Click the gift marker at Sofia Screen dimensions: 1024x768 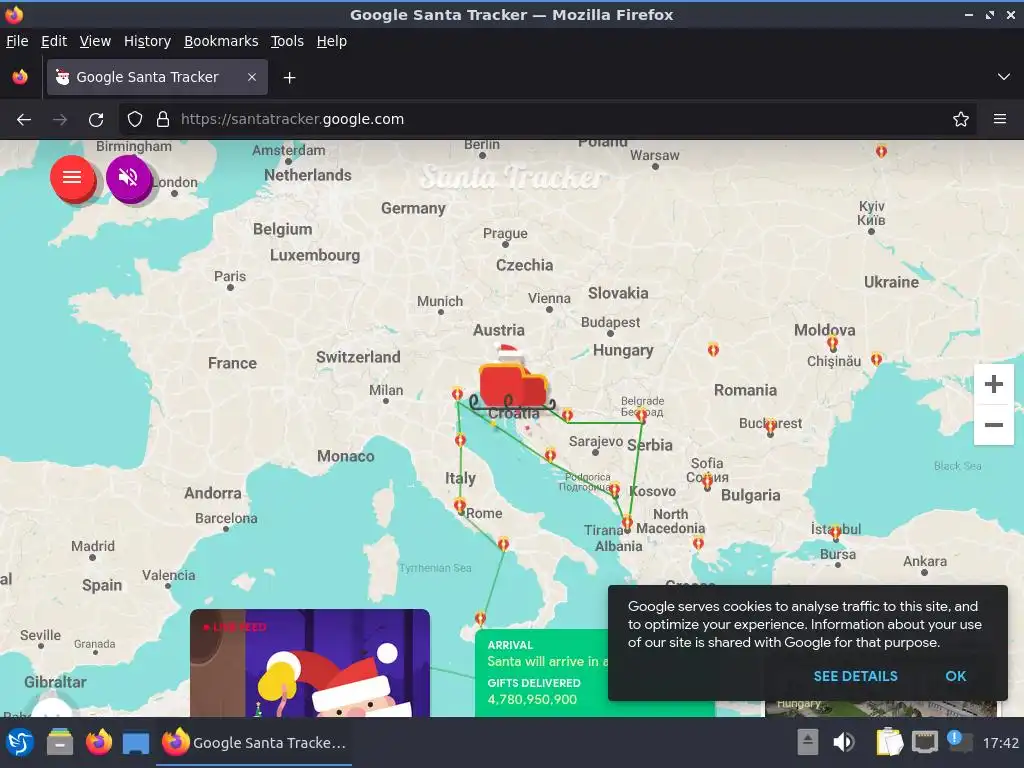pos(707,482)
